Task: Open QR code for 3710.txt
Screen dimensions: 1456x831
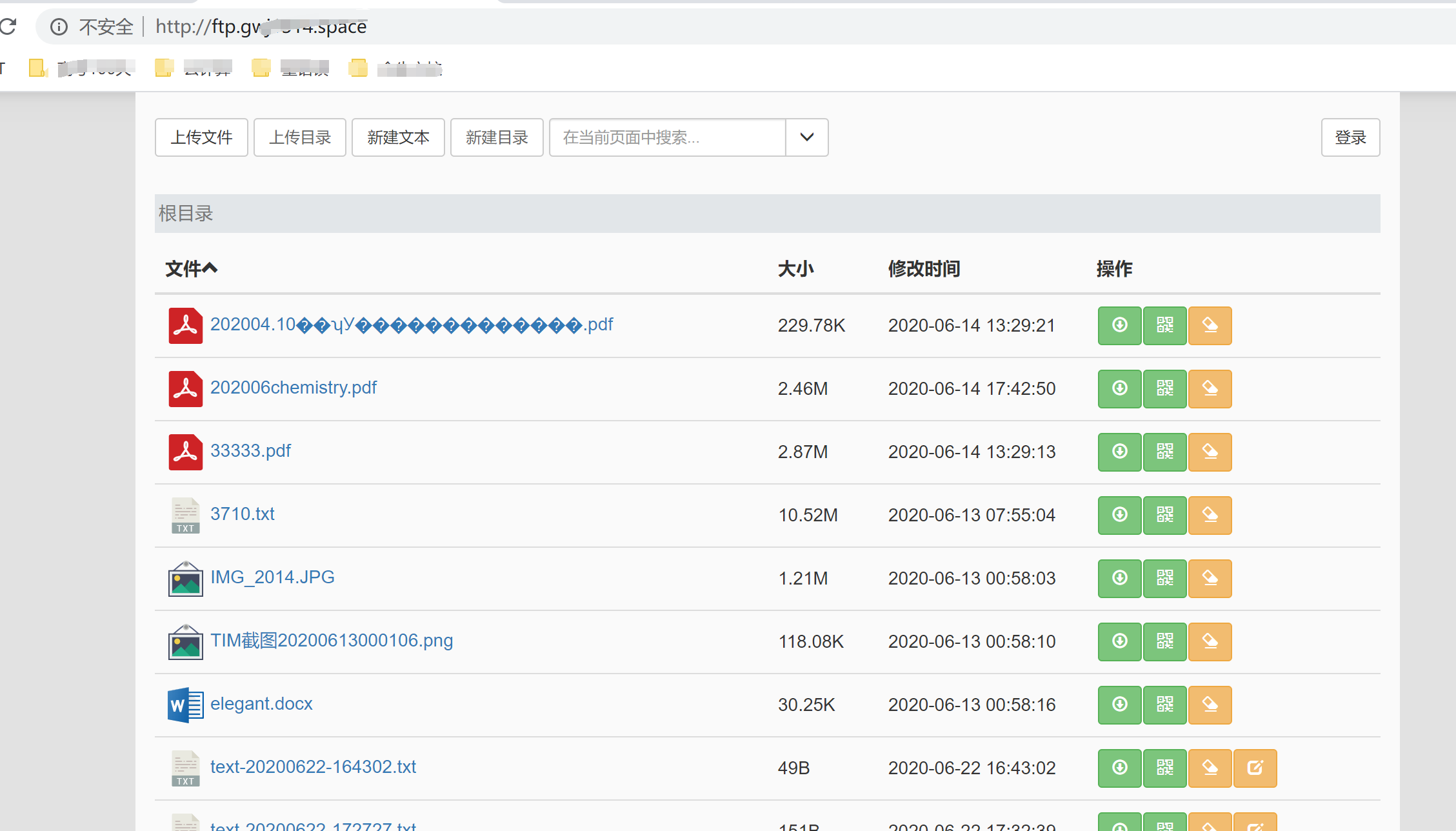Action: pyautogui.click(x=1164, y=515)
